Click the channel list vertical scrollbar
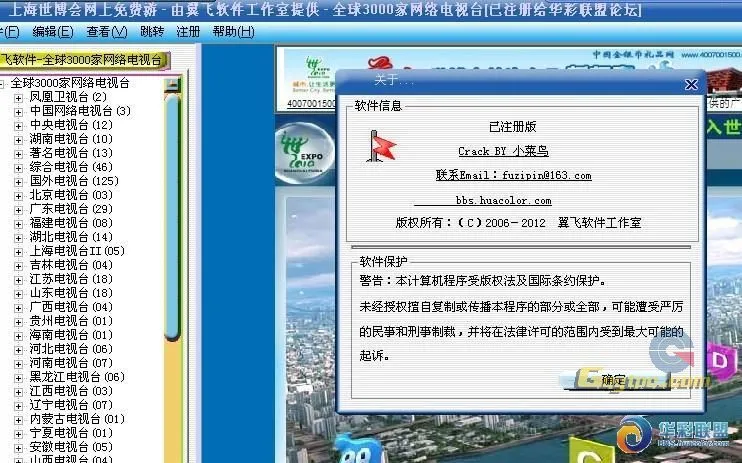 (173, 250)
